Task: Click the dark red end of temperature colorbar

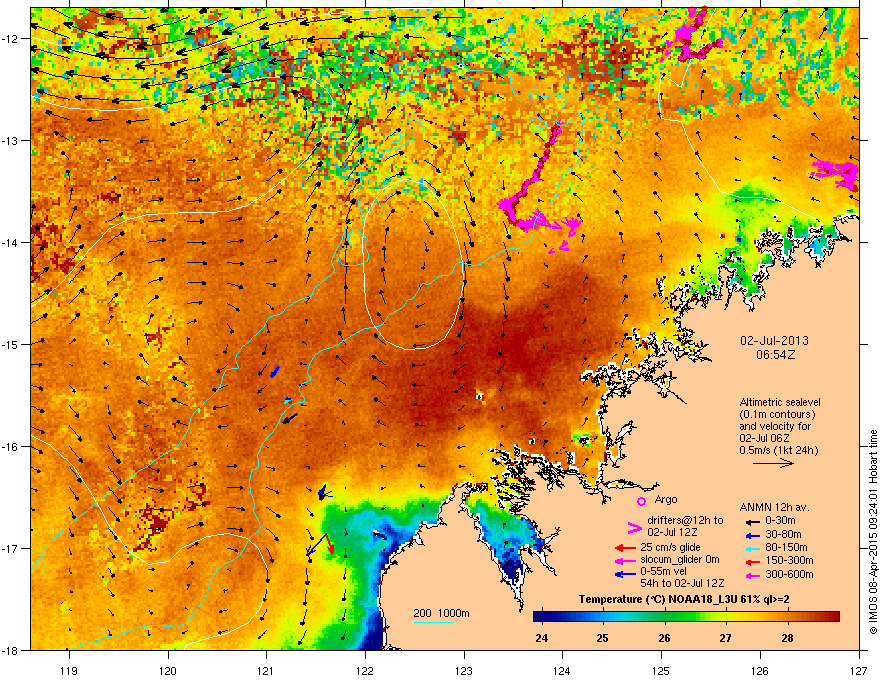Action: [x=835, y=617]
